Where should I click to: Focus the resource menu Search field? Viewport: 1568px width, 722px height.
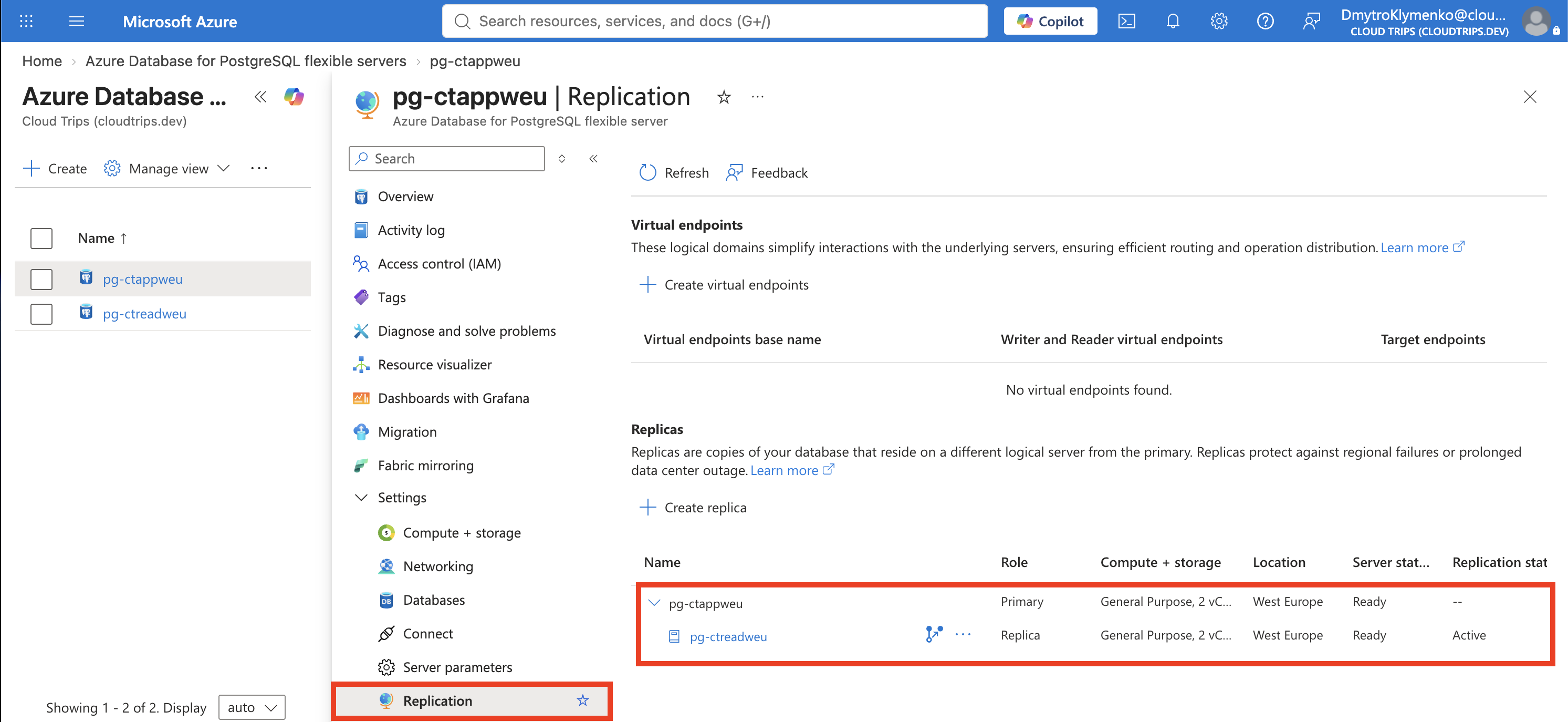pos(447,158)
